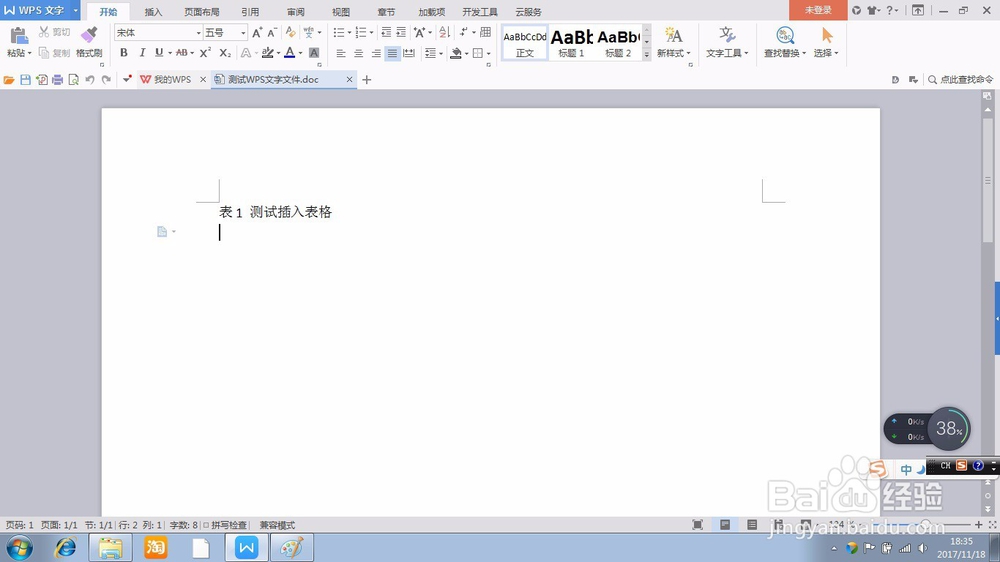The height and width of the screenshot is (562, 1000).
Task: Click the text highlight color pen
Action: pyautogui.click(x=268, y=53)
